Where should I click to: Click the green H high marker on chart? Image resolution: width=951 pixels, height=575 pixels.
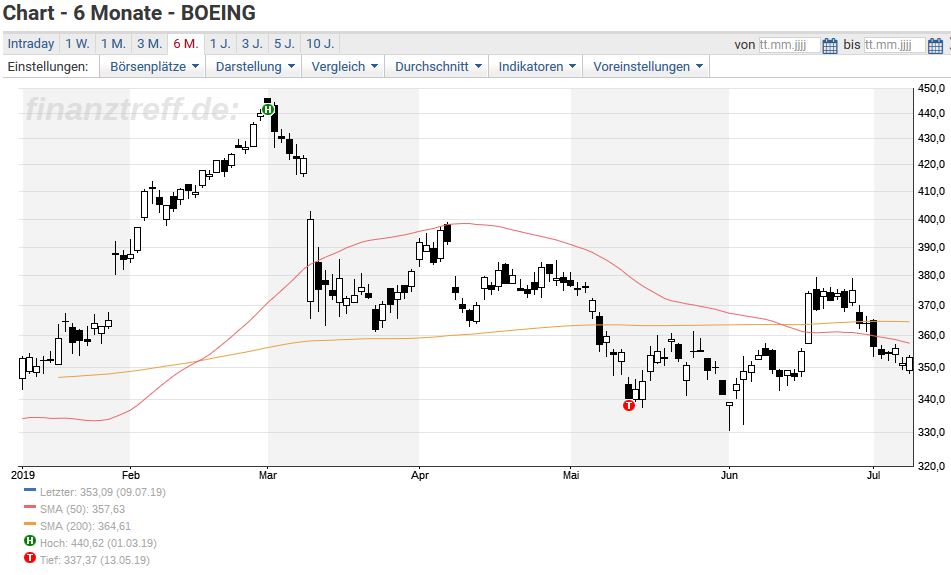pos(268,110)
